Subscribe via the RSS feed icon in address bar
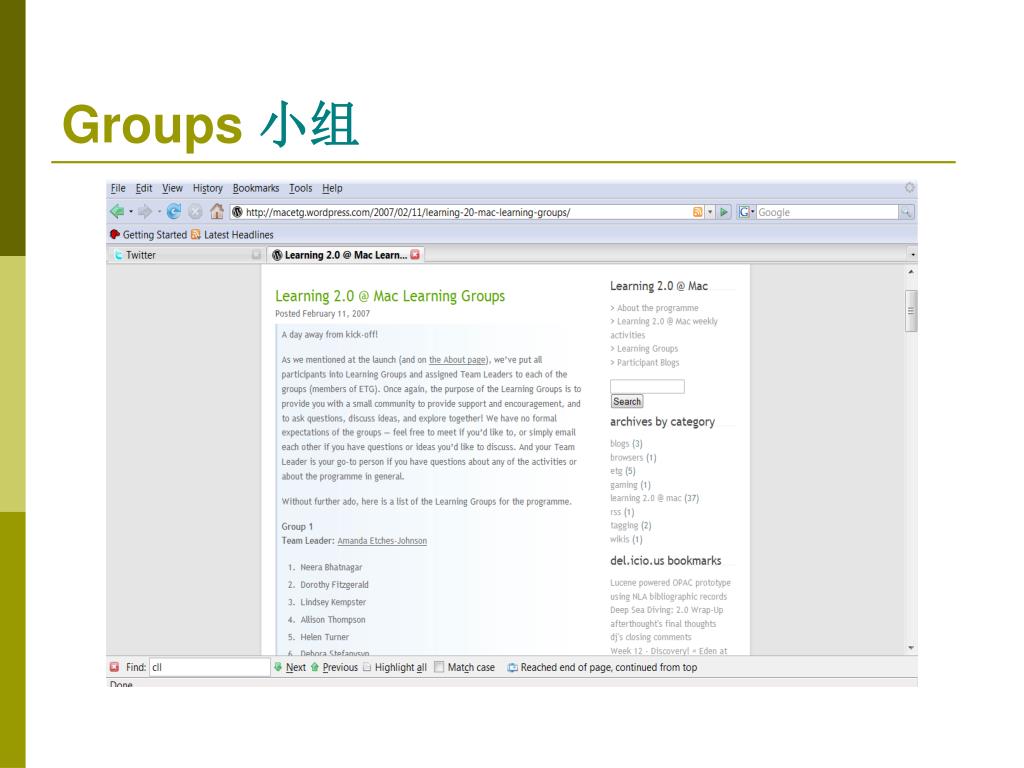The height and width of the screenshot is (768, 1024). (697, 212)
